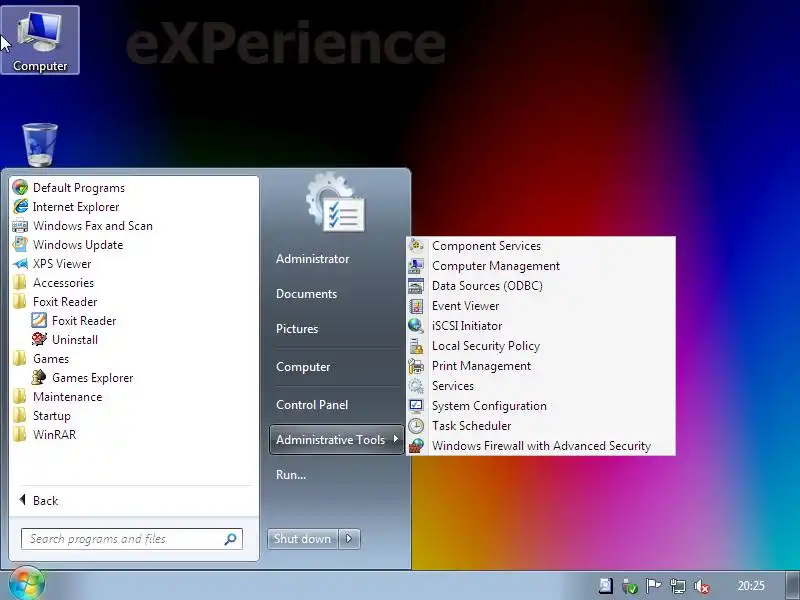
Task: Expand the Startup folder
Action: 42,416
